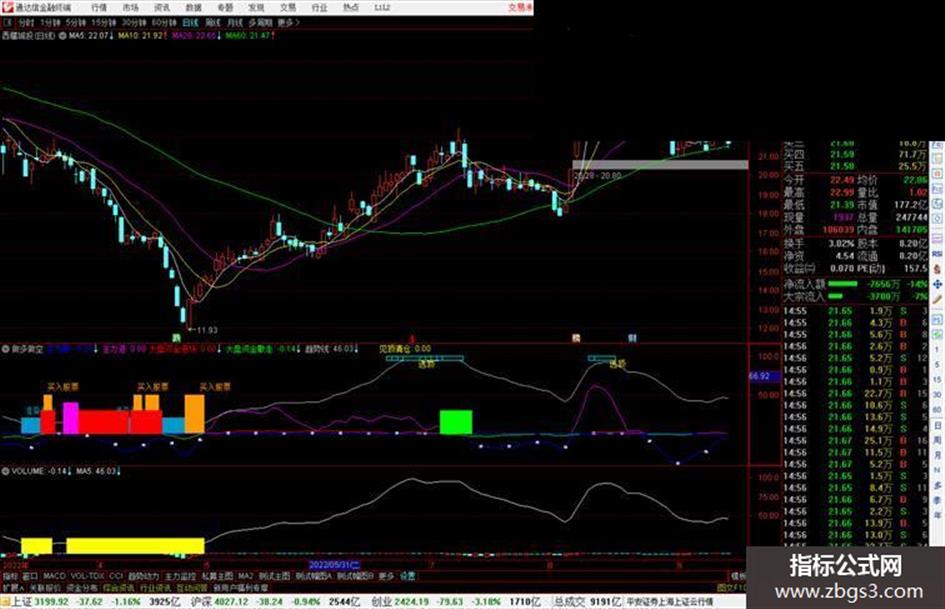Select 月 monthly period in right sidebar

[x=937, y=455]
